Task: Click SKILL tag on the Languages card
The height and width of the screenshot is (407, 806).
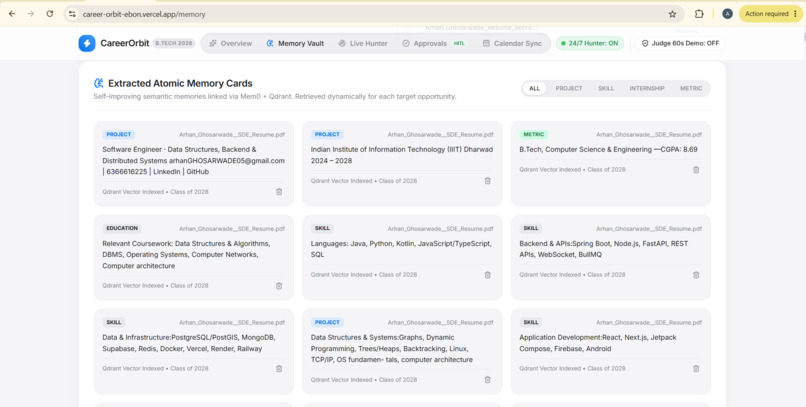Action: [x=322, y=228]
